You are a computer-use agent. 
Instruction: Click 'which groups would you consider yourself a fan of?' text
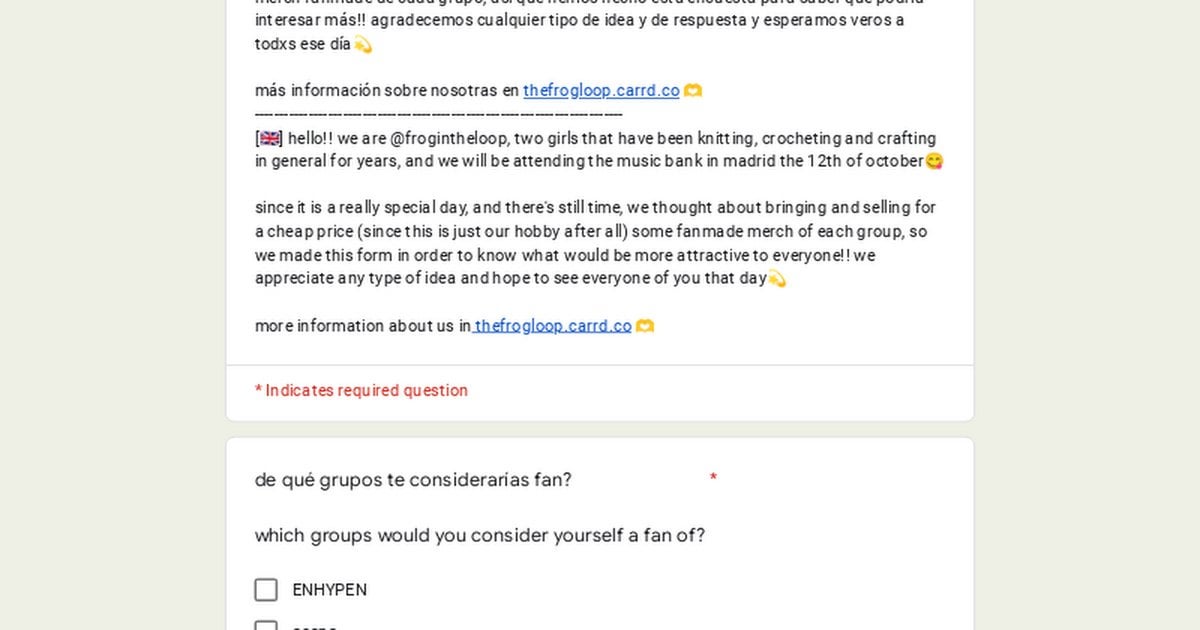click(x=480, y=536)
